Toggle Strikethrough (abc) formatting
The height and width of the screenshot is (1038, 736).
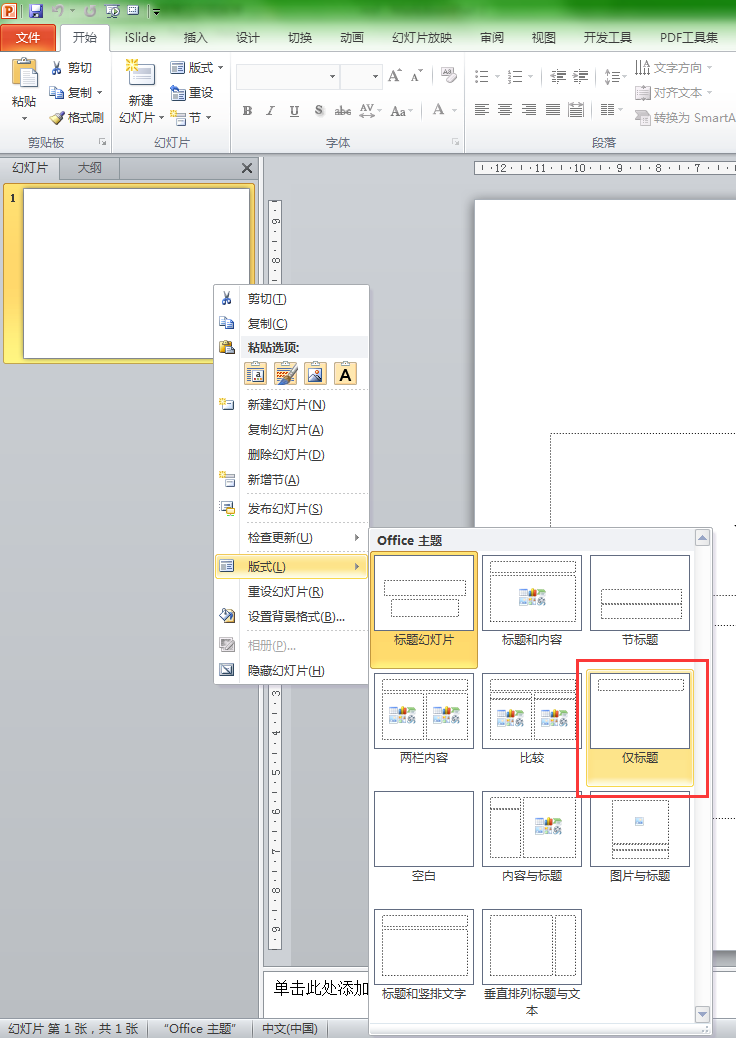click(x=343, y=111)
